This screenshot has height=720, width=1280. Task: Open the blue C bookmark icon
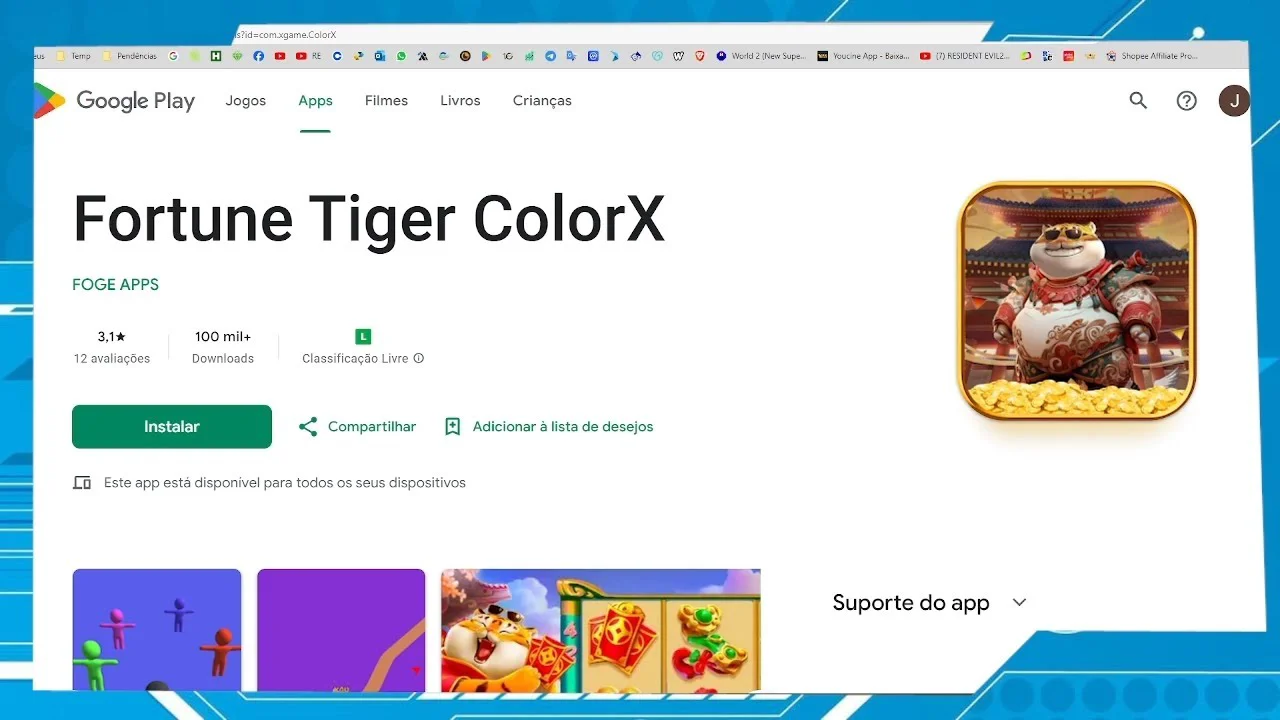tap(337, 56)
